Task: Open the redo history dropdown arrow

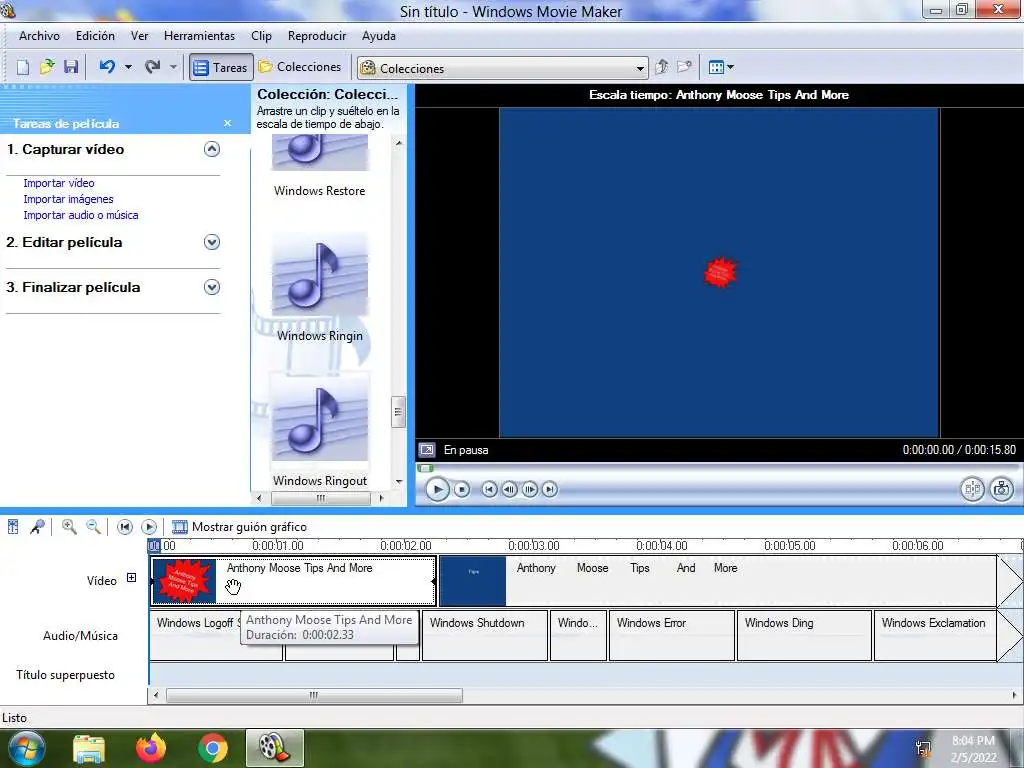Action: pos(173,67)
